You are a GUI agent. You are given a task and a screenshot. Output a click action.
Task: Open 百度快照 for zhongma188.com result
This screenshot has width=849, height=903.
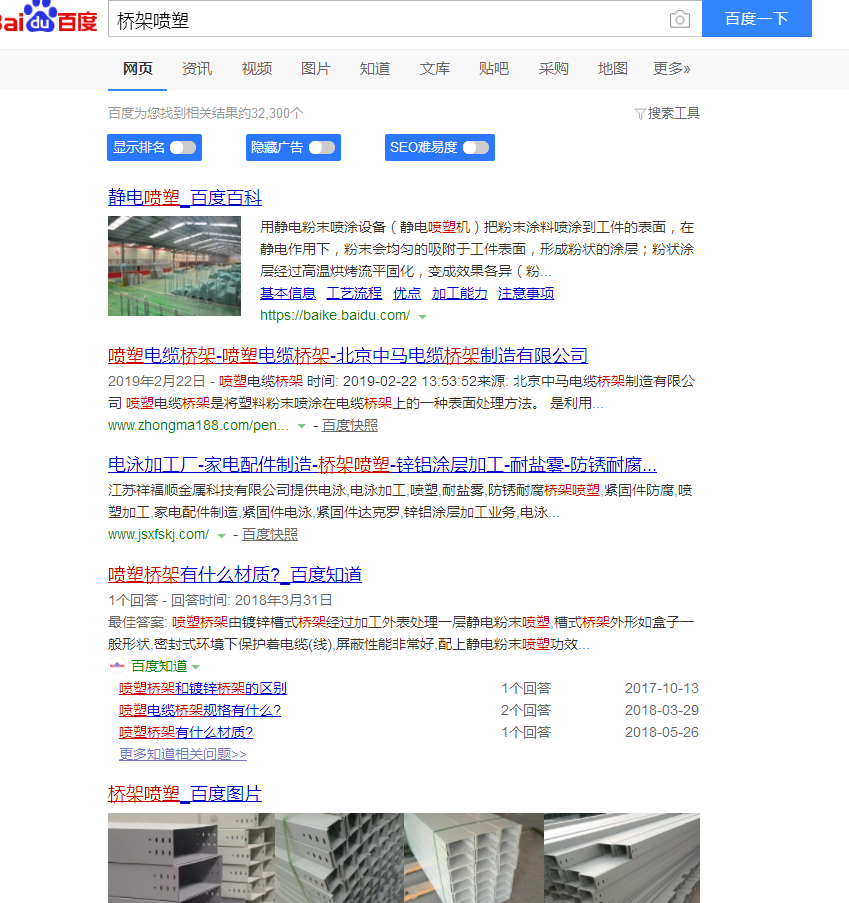(350, 426)
